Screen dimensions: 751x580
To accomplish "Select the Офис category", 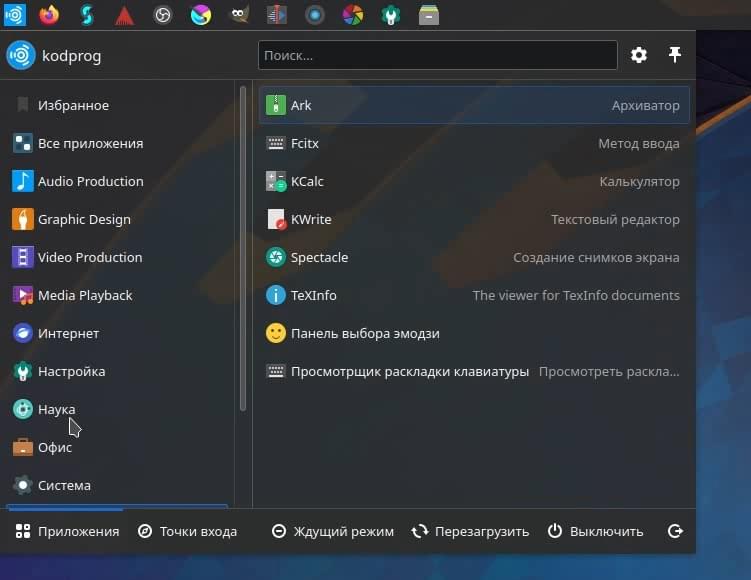I will pyautogui.click(x=118, y=447).
